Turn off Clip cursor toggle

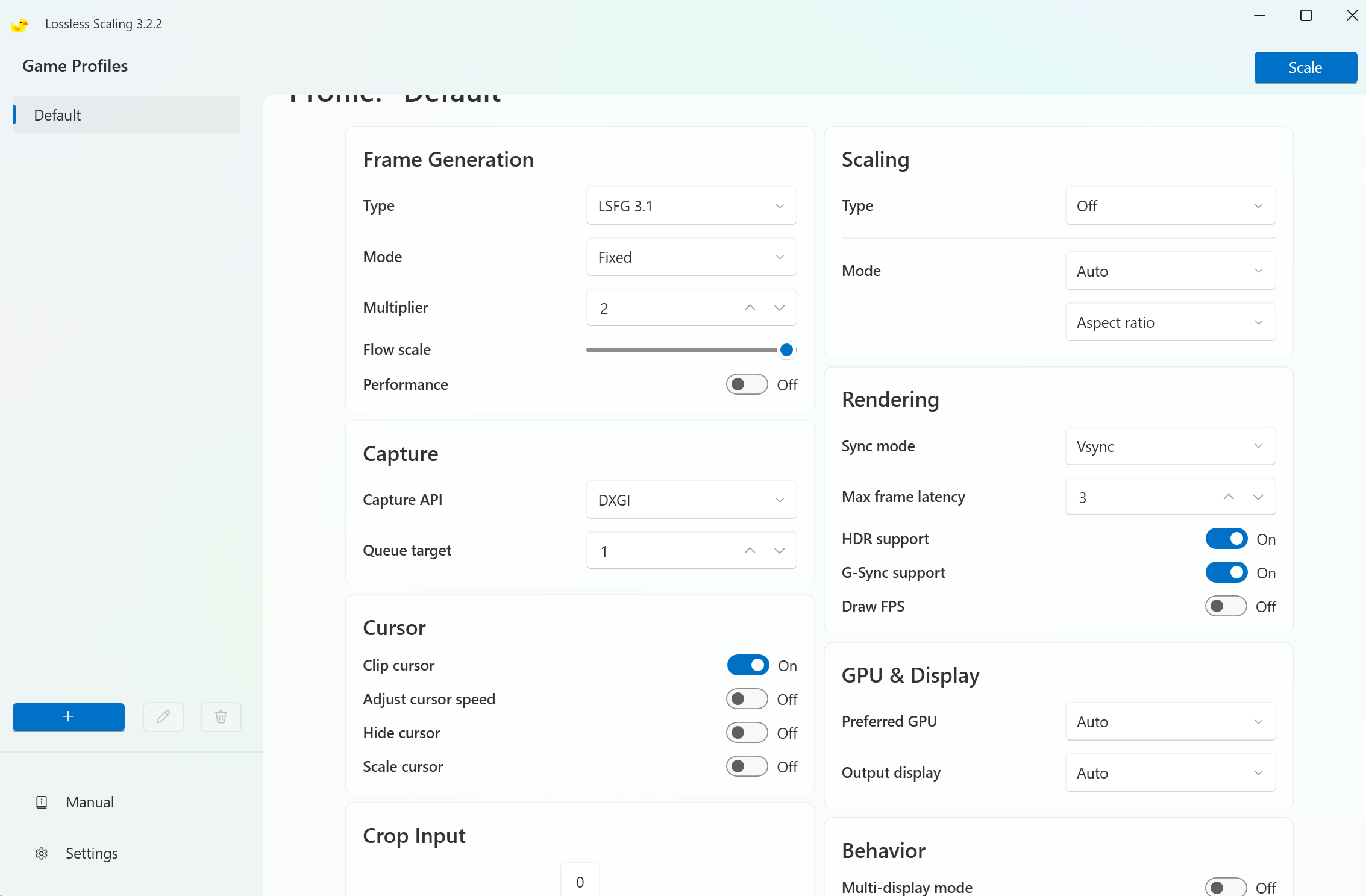[748, 665]
